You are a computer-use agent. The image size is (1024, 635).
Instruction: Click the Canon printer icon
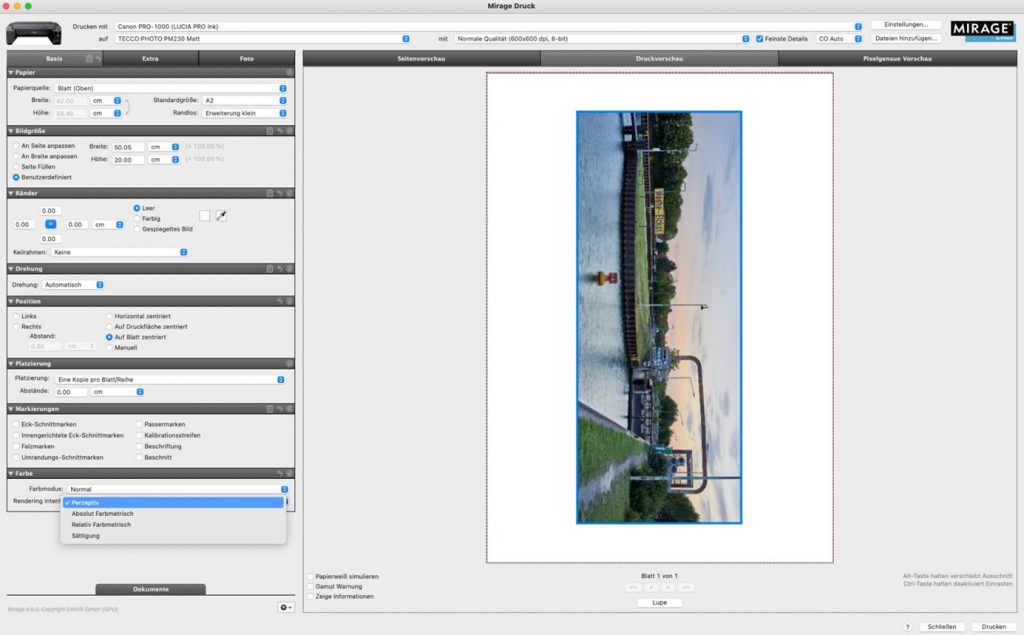click(x=34, y=33)
